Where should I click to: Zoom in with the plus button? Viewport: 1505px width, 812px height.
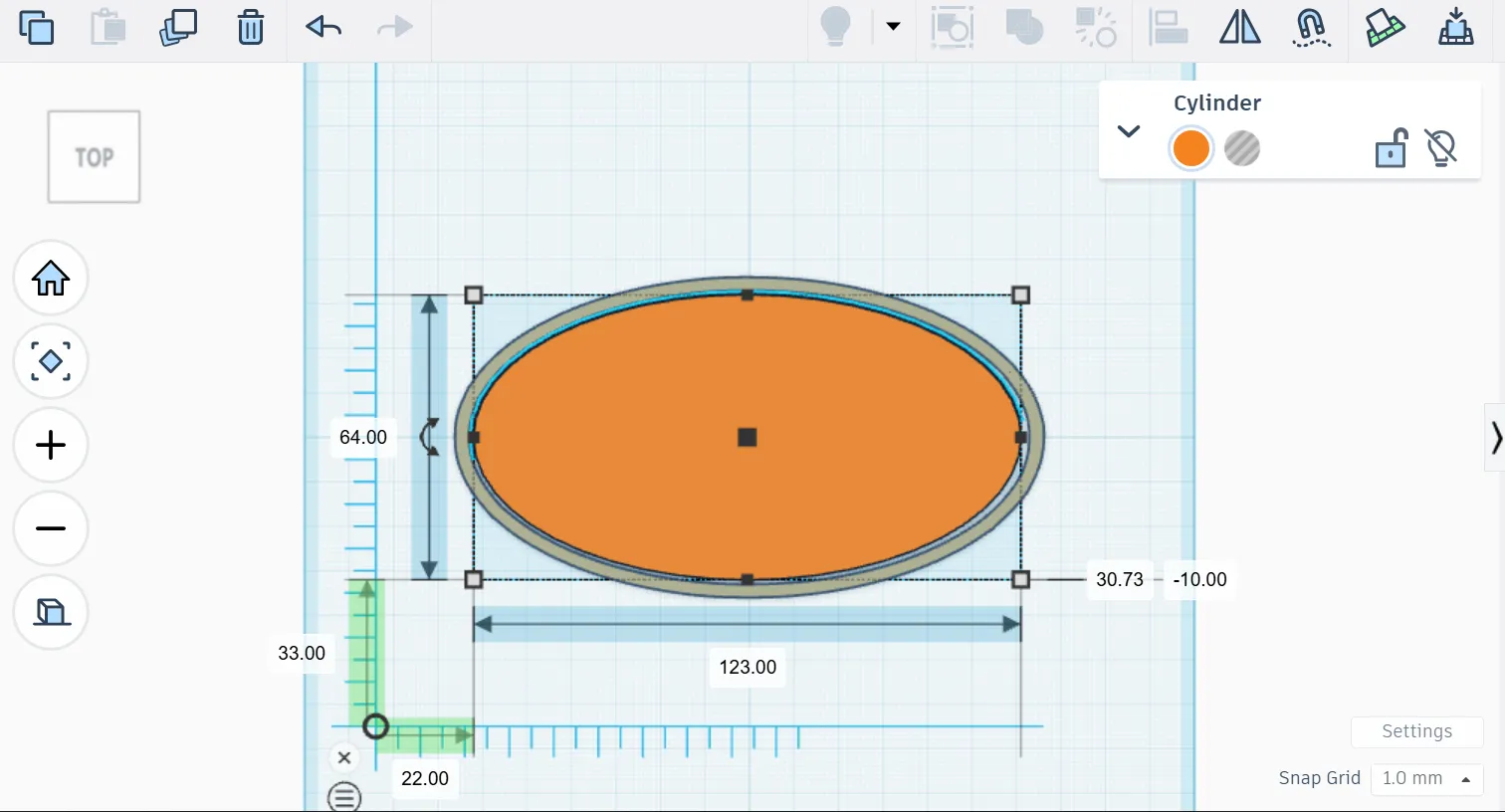click(51, 445)
